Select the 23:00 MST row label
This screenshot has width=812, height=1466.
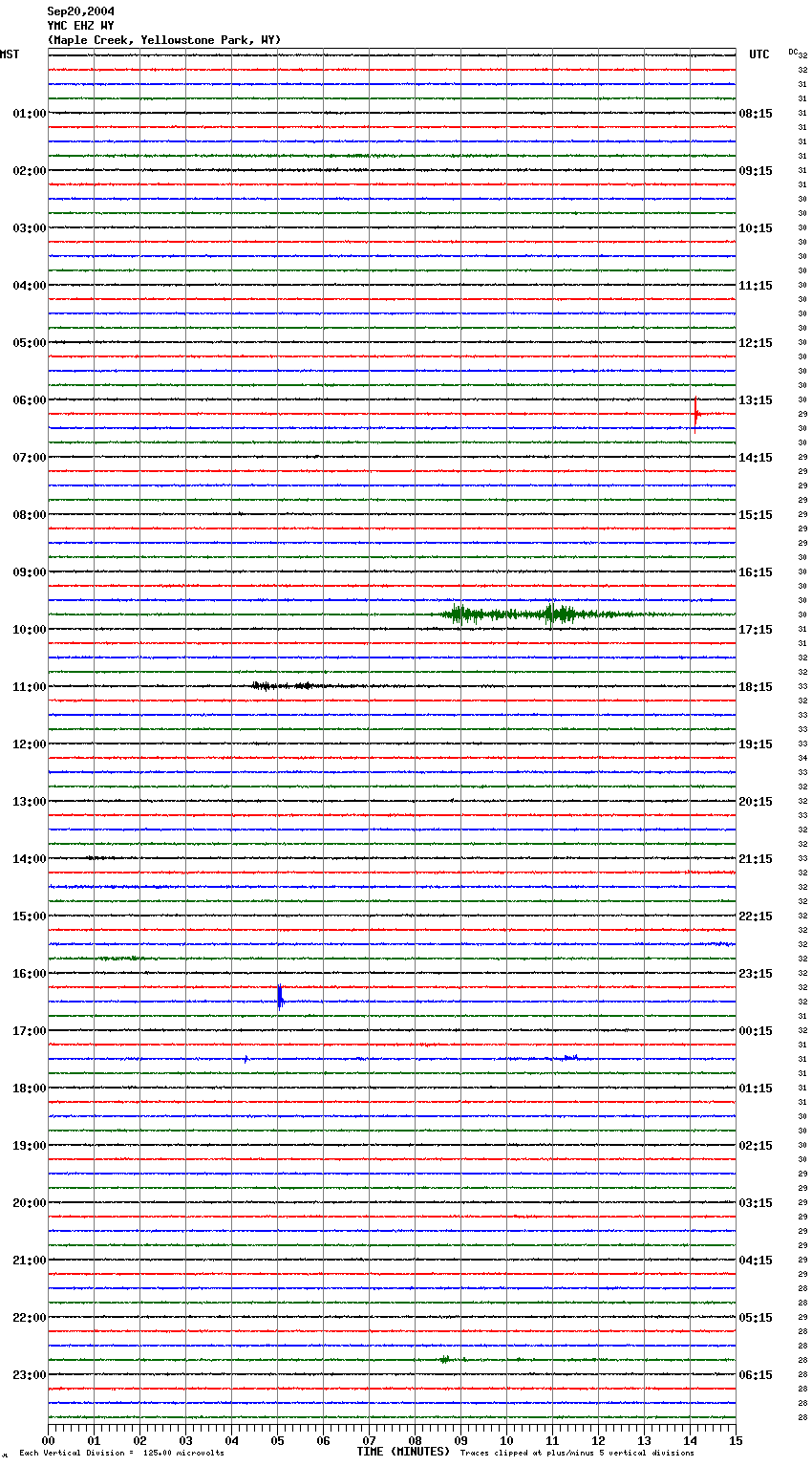(x=29, y=1375)
